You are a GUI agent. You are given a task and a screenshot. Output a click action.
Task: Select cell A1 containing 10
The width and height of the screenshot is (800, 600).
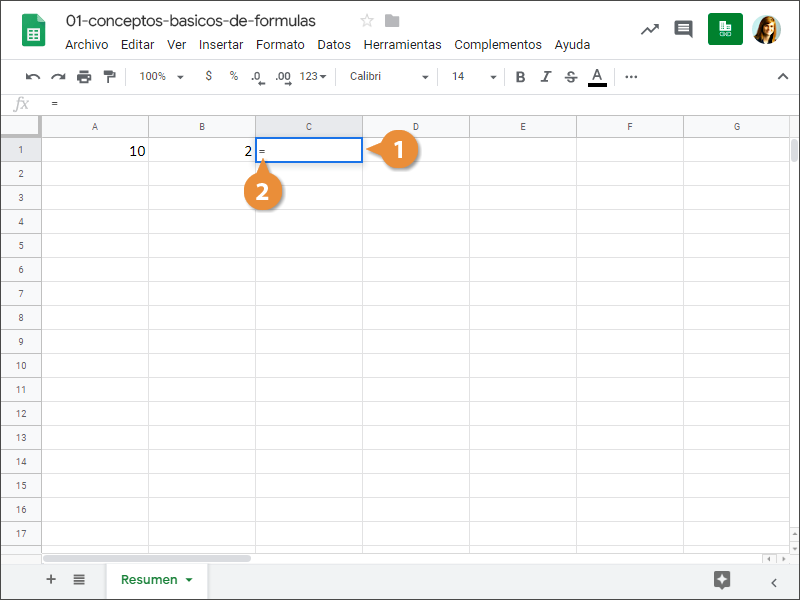pyautogui.click(x=95, y=150)
